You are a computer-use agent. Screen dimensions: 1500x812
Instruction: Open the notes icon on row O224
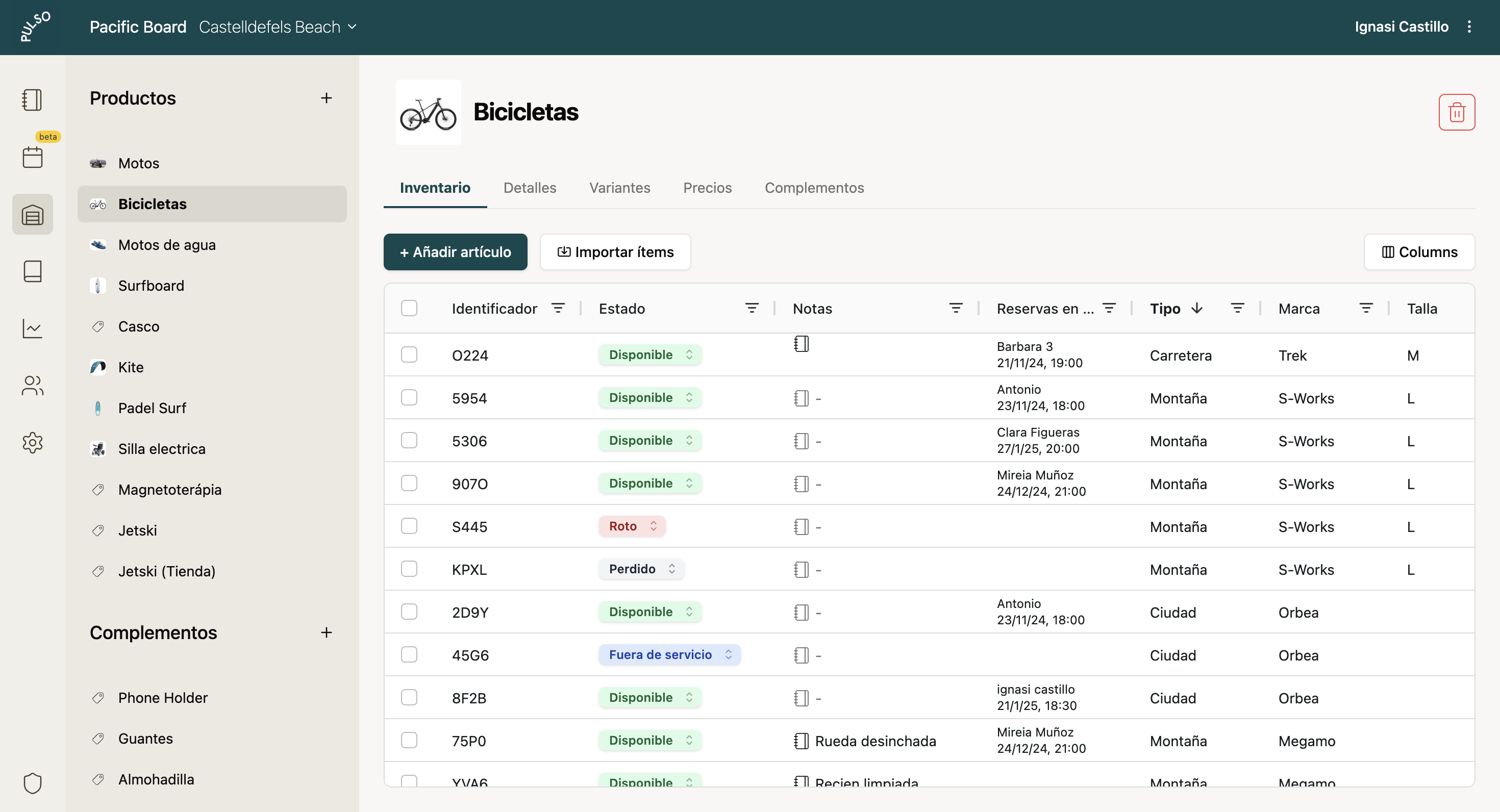[x=801, y=343]
